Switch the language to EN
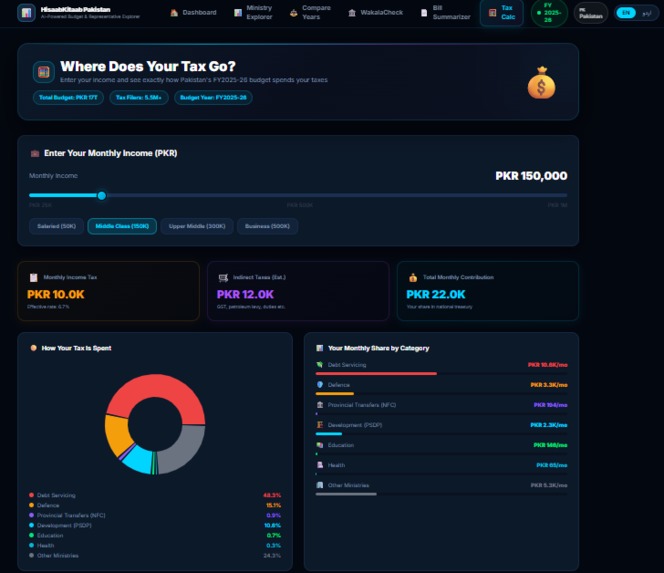This screenshot has width=664, height=573. [626, 13]
